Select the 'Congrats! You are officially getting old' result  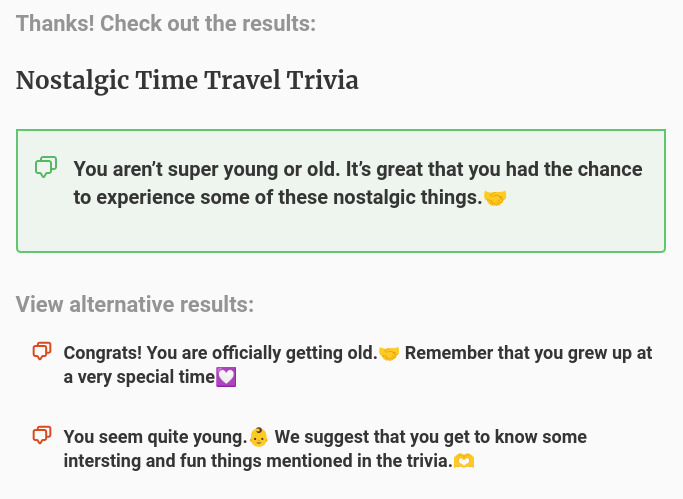pos(220,353)
